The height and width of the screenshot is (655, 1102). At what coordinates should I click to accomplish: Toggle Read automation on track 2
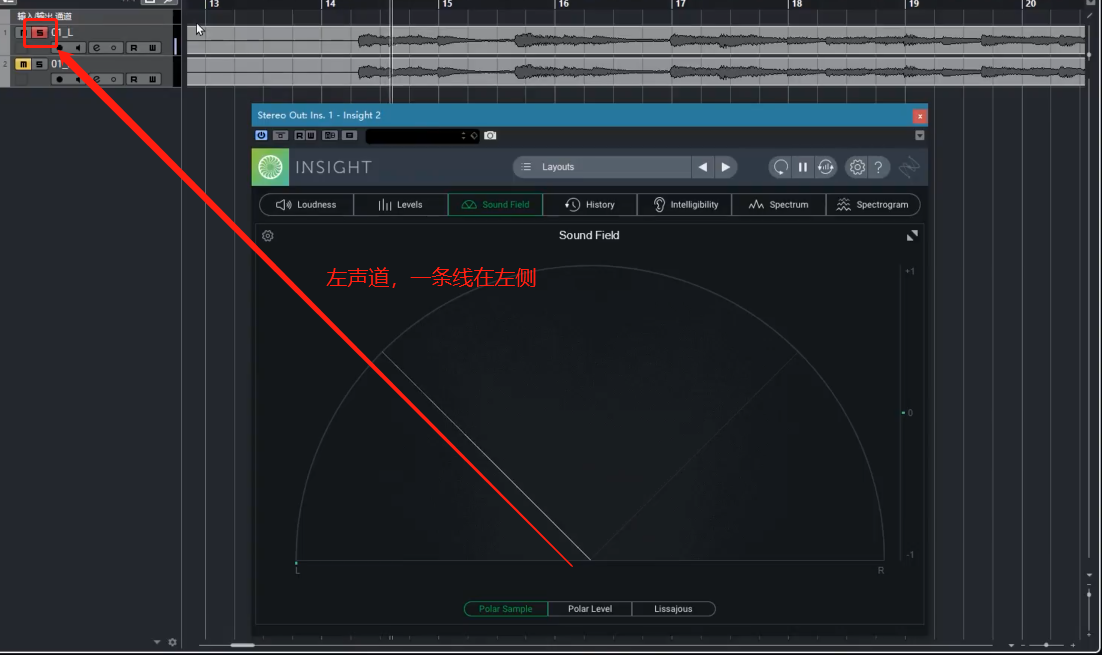coord(134,79)
